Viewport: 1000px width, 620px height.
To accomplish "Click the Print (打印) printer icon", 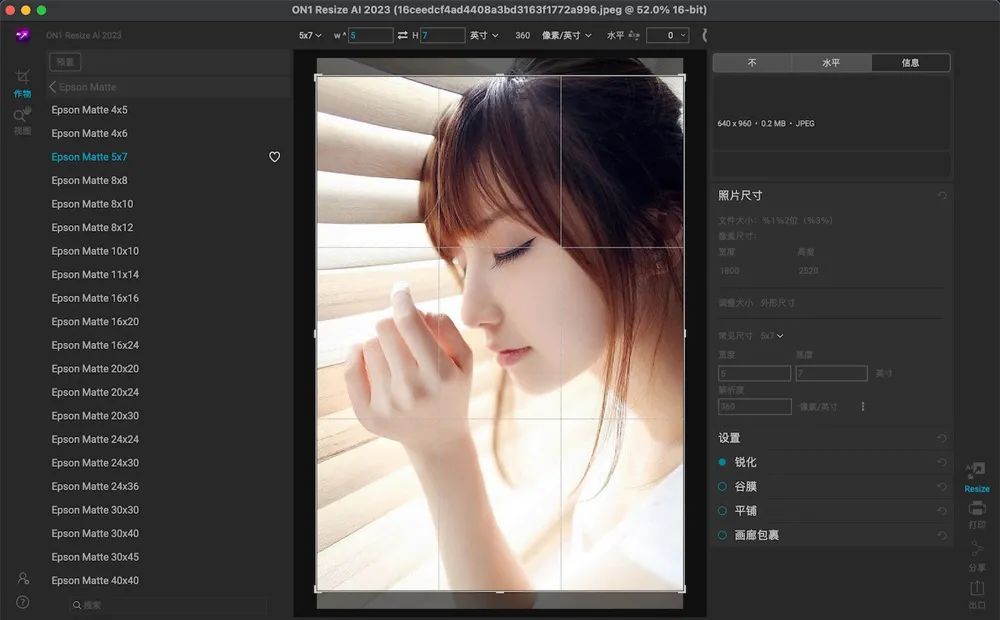I will tap(976, 509).
